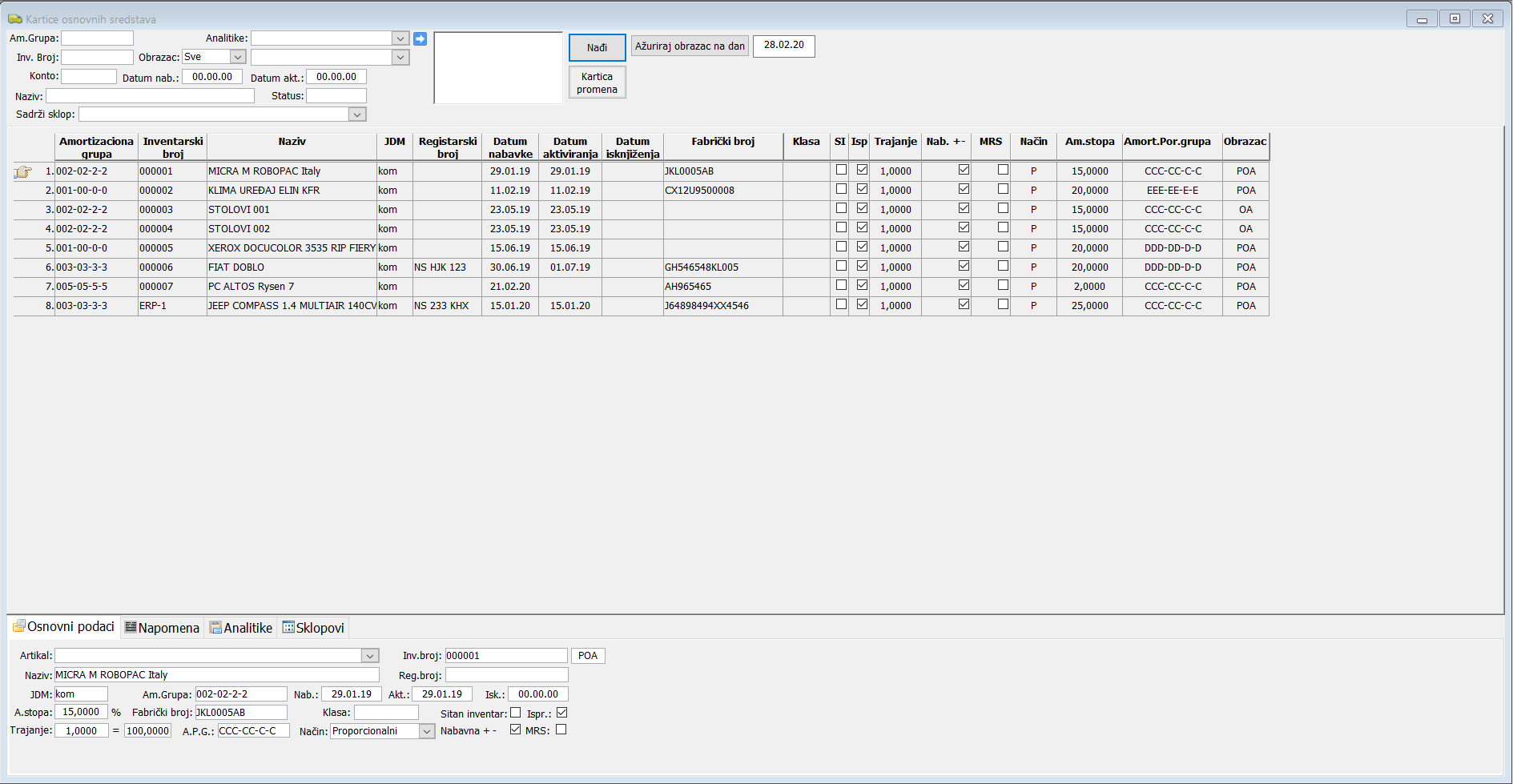
Task: Click the pointing hand row marker icon
Action: coord(23,171)
